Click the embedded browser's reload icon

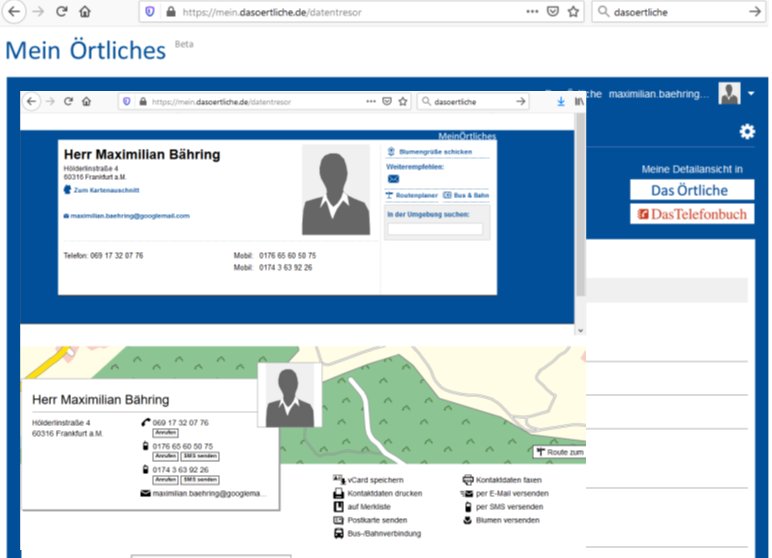[x=68, y=101]
